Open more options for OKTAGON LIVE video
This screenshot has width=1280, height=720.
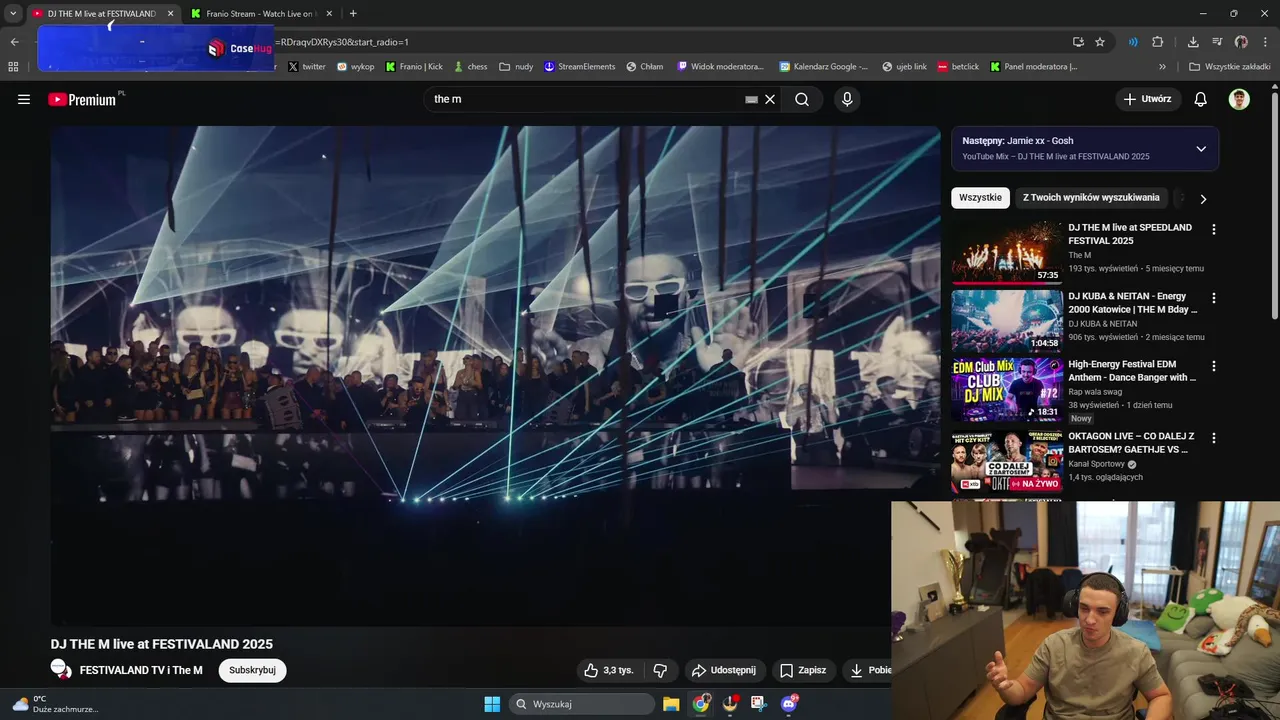tap(1214, 438)
